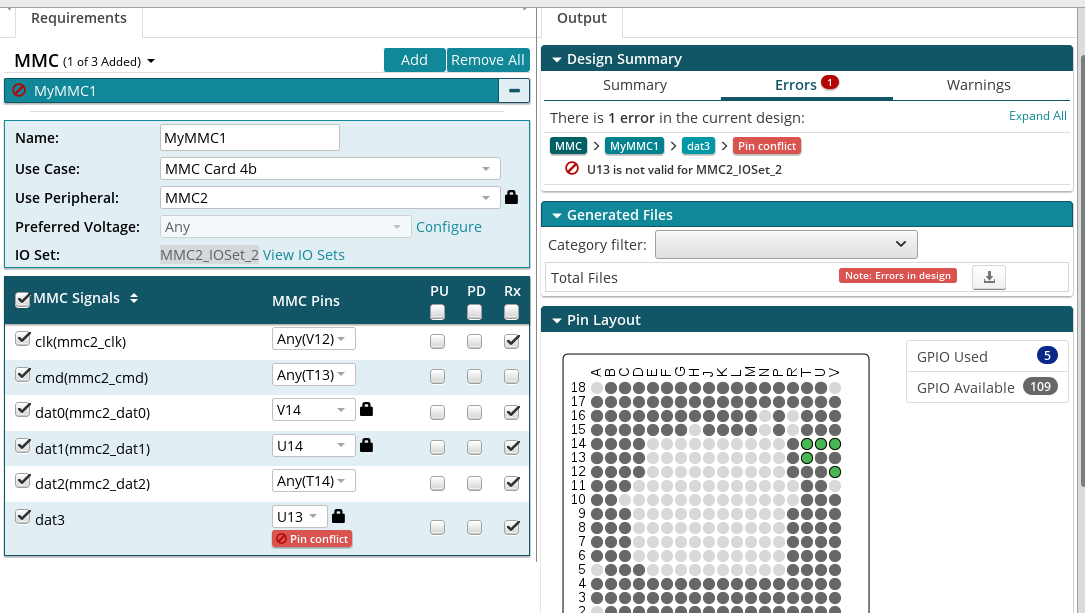The image size is (1085, 613).
Task: Open the MMC (1 of 3 Added) dropdown arrow
Action: pyautogui.click(x=151, y=62)
